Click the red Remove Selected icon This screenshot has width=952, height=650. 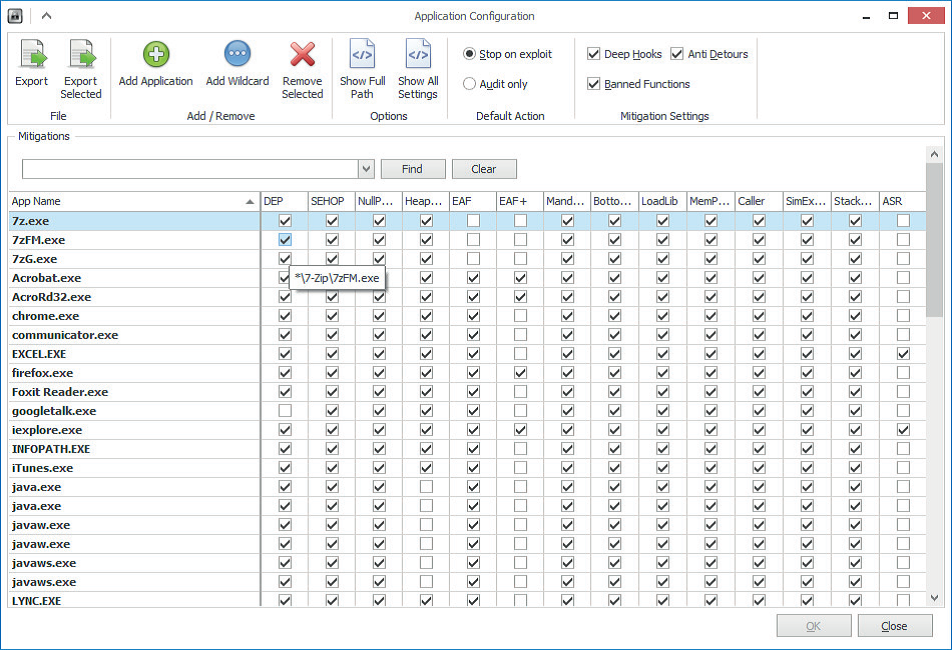pos(302,54)
